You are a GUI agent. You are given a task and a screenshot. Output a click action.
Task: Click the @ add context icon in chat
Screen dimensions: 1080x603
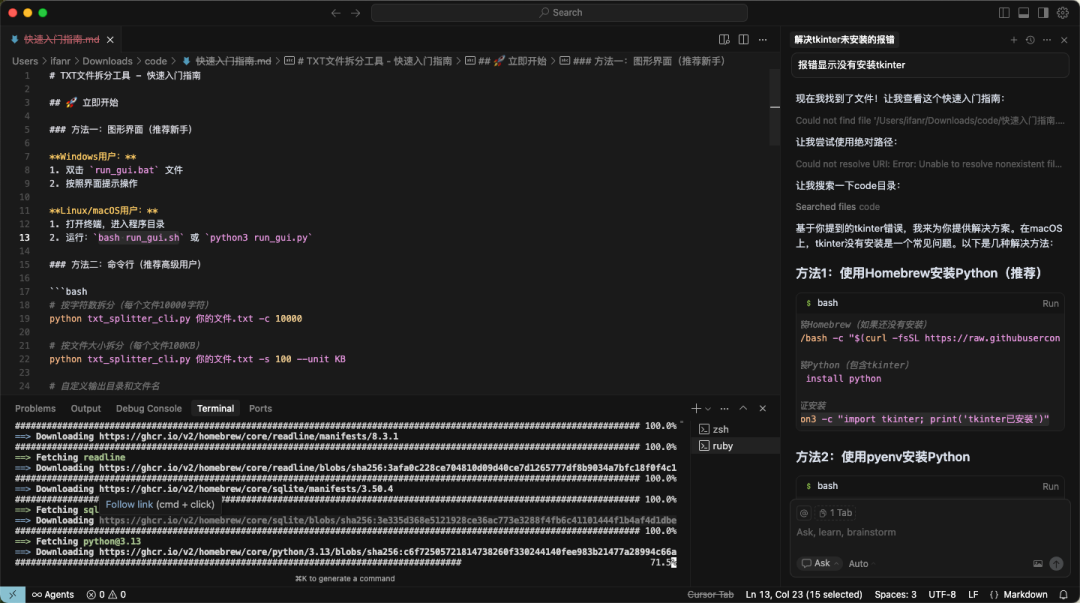[804, 513]
